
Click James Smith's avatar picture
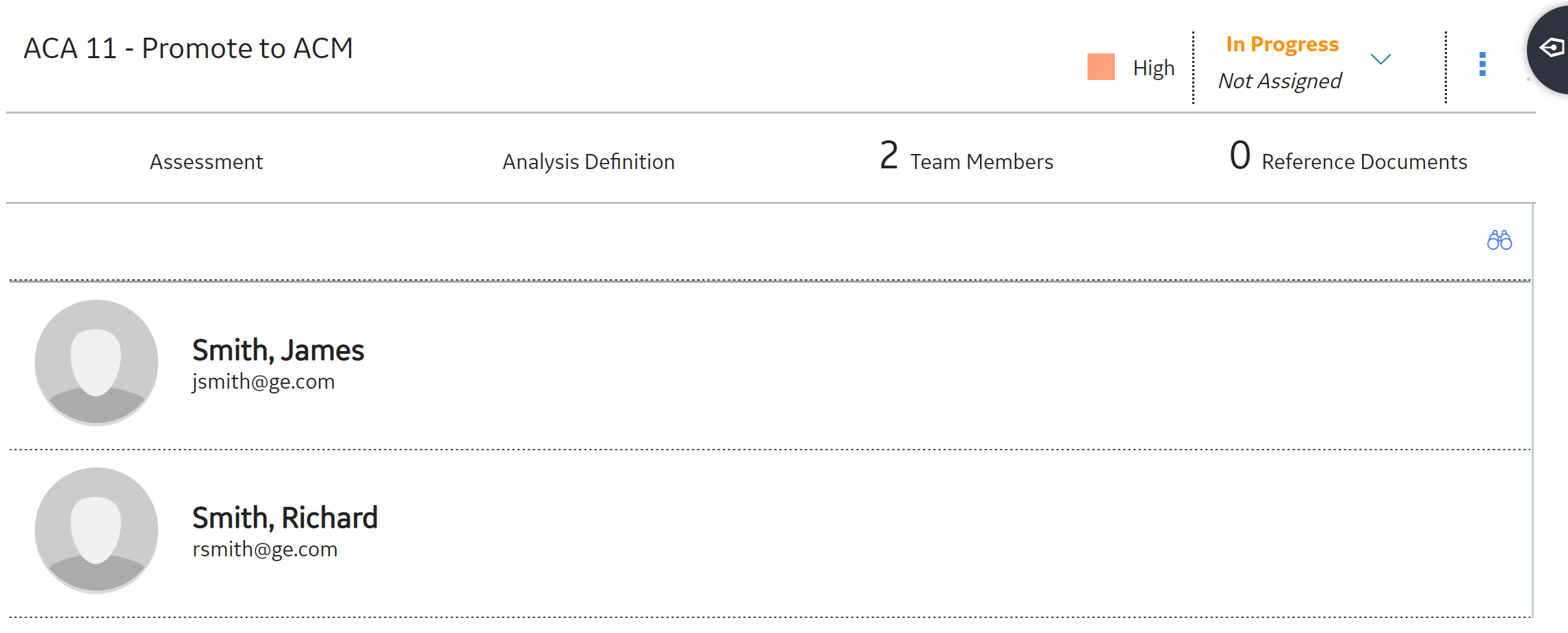pos(97,362)
